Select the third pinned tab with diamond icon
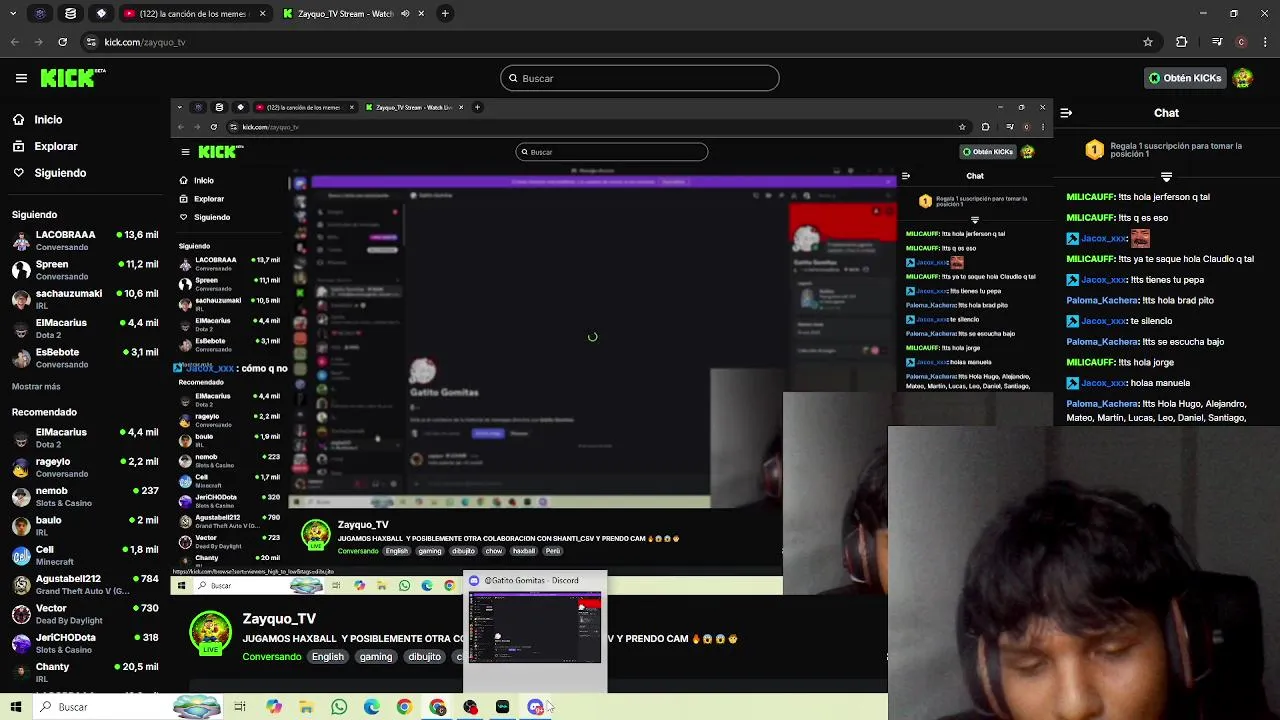Viewport: 1280px width, 720px height. (x=101, y=14)
